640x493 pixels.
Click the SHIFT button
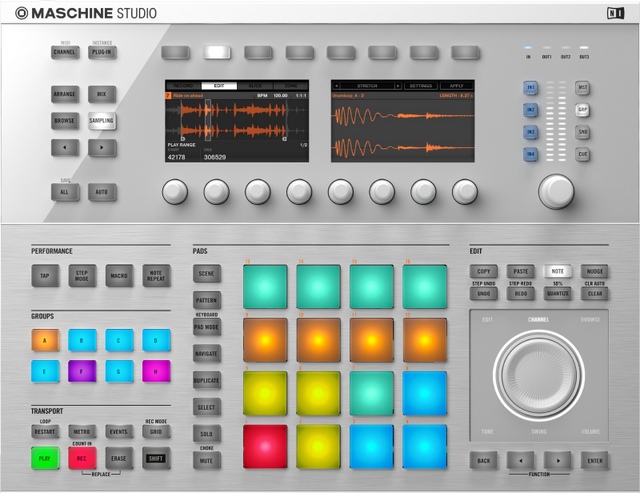pos(156,458)
